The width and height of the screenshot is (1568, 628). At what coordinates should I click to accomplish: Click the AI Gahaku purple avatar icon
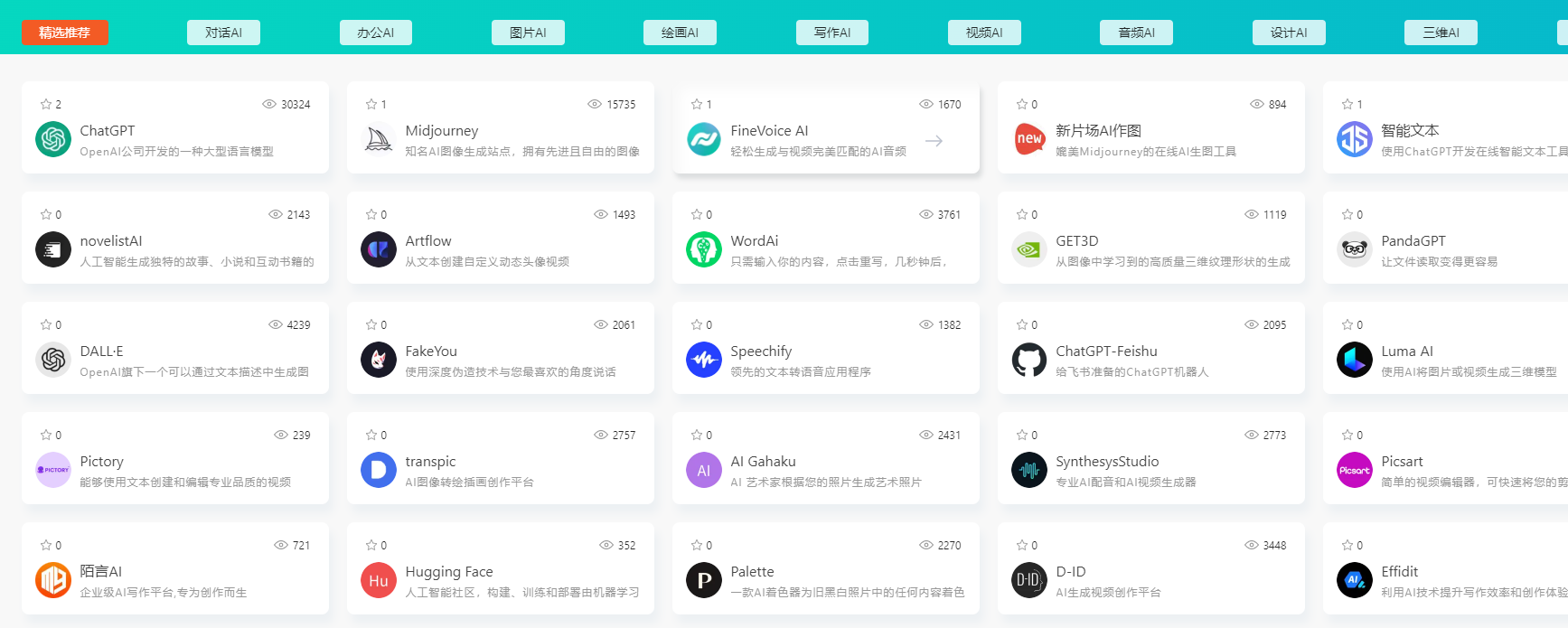(704, 470)
